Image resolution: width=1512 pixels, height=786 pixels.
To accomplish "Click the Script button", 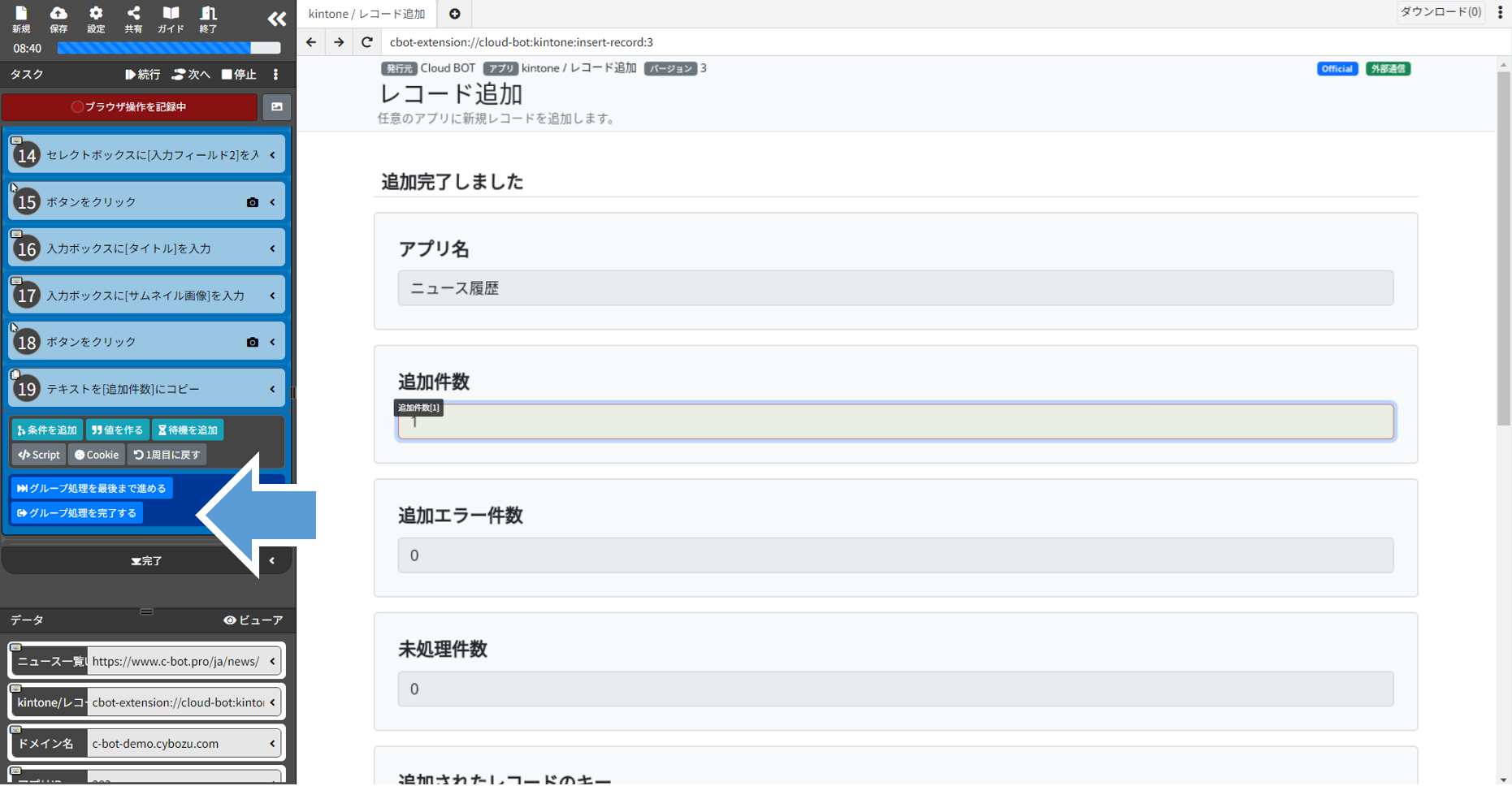I will (39, 455).
